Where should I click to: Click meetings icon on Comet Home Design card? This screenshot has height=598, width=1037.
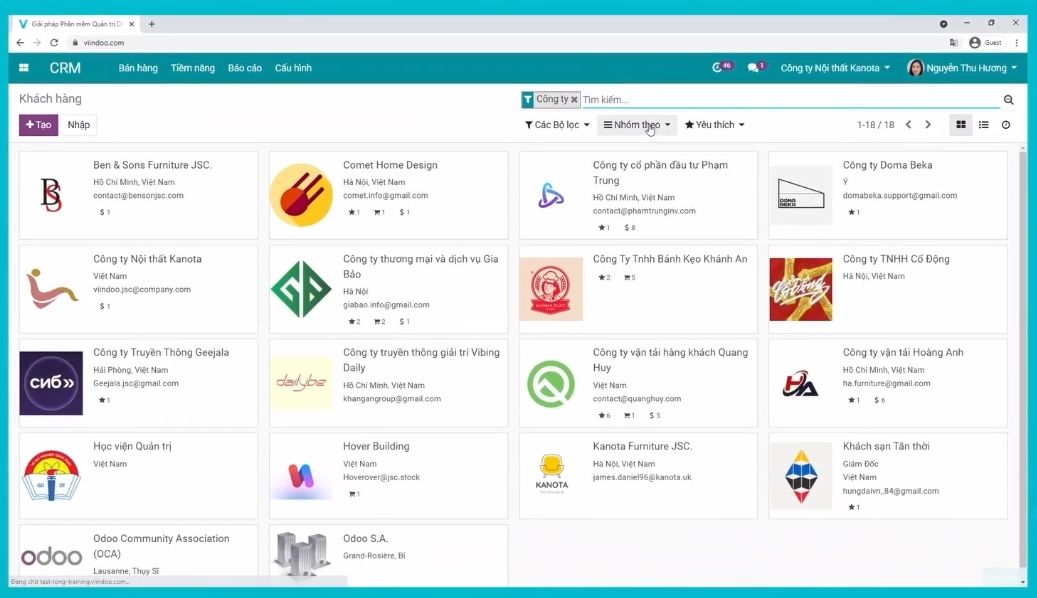[x=379, y=212]
